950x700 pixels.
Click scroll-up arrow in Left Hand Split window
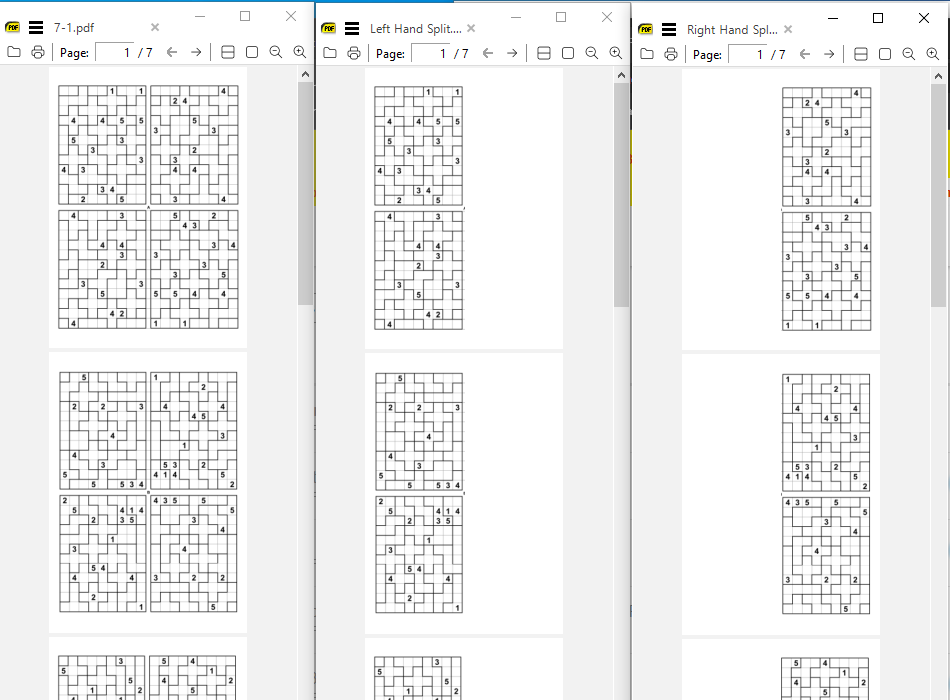[x=621, y=76]
